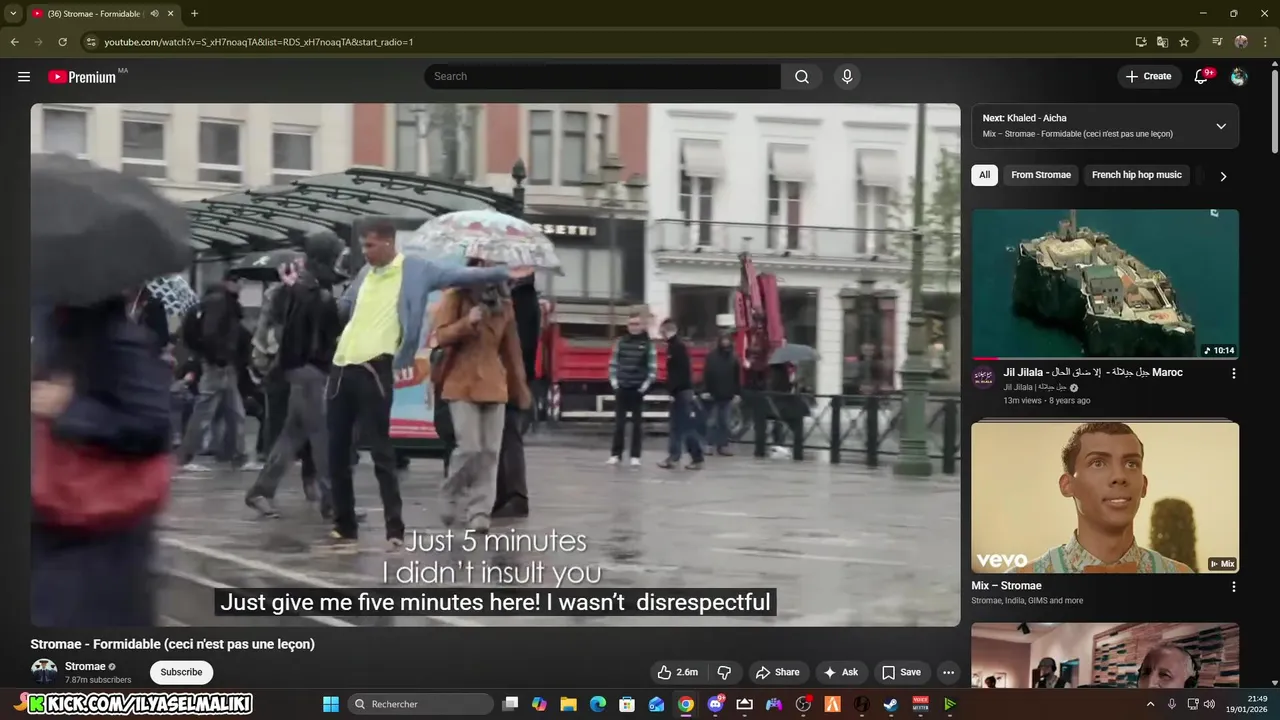Image resolution: width=1280 pixels, height=720 pixels.
Task: Click '13m views • 8 years ago' text
Action: pos(1047,400)
